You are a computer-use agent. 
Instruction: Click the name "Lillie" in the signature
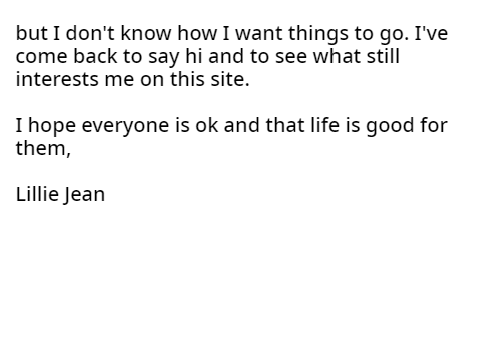37,194
